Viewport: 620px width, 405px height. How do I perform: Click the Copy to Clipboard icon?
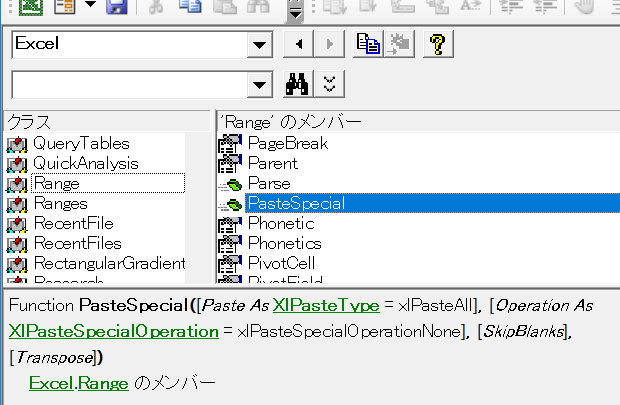[x=368, y=44]
